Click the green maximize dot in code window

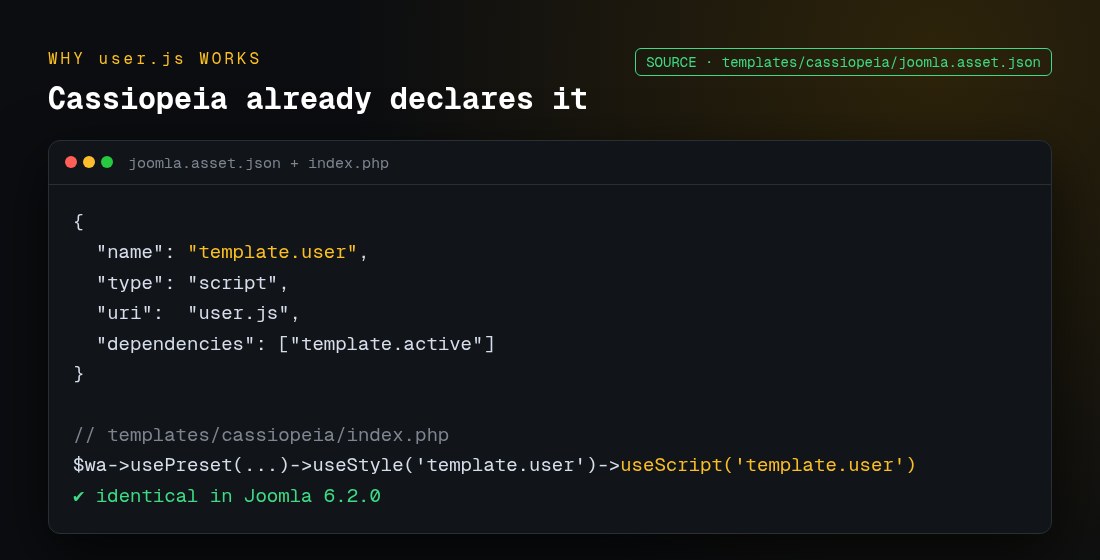point(107,162)
